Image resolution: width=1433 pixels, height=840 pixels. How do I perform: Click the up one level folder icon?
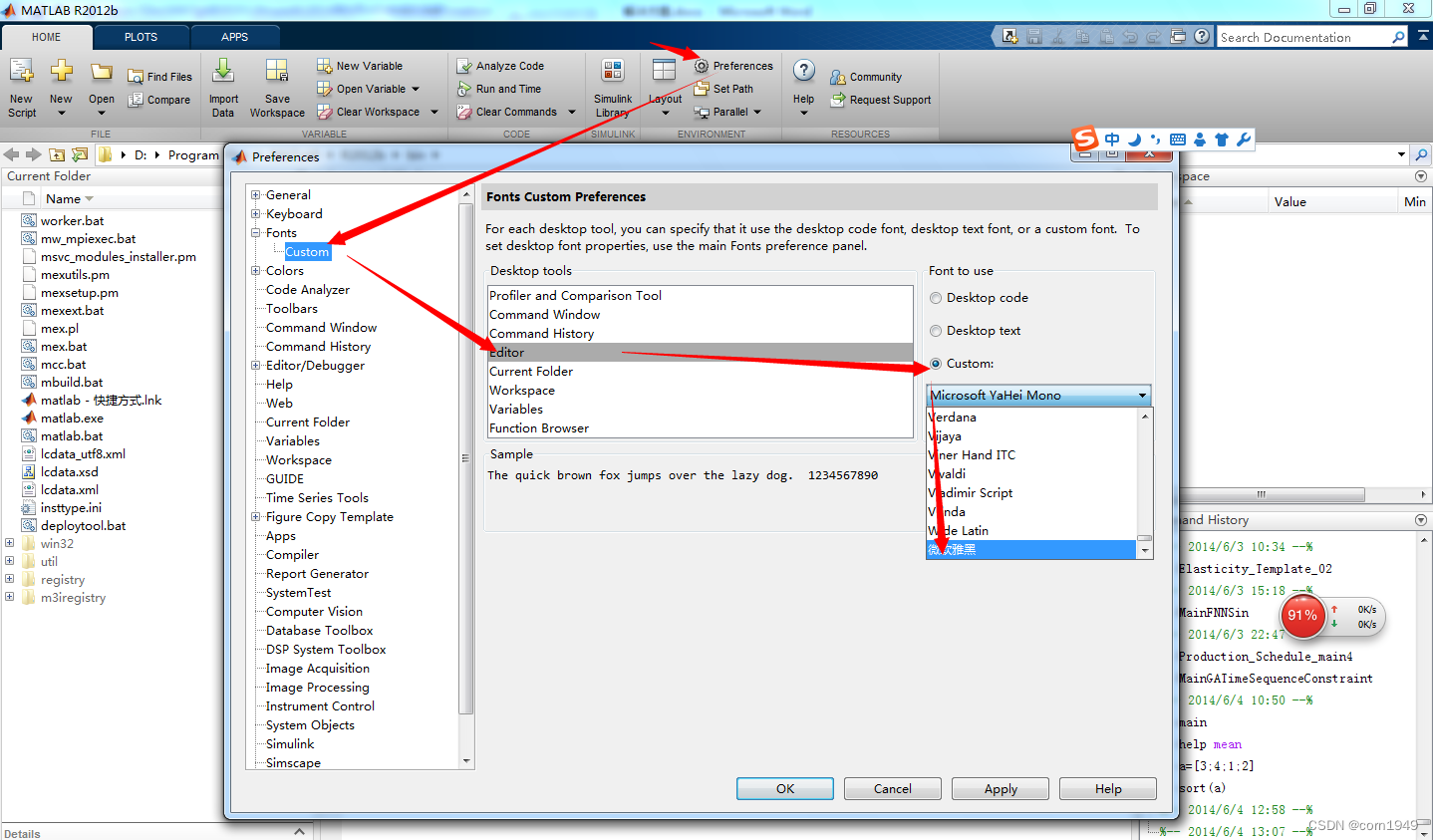[57, 154]
